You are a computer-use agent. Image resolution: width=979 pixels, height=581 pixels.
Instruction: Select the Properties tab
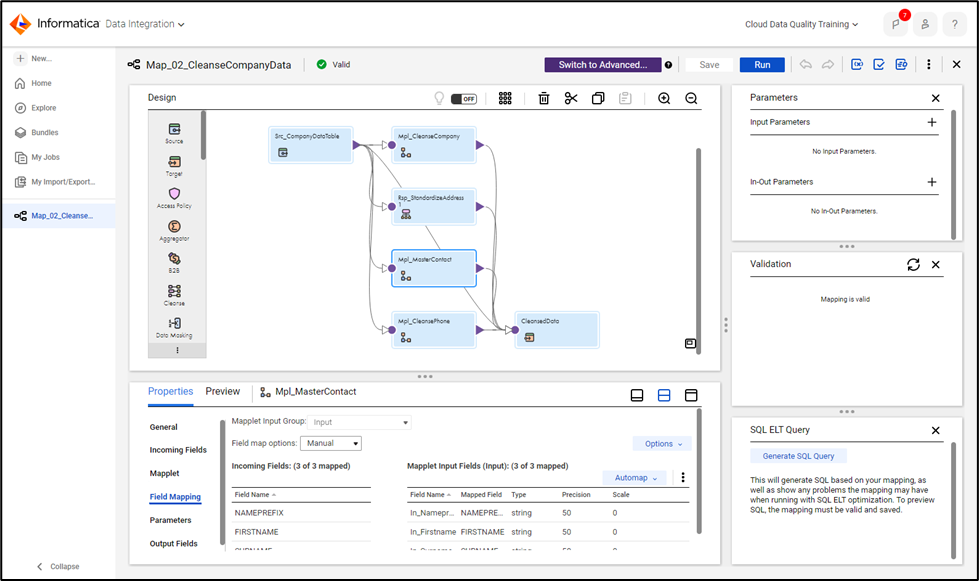(170, 391)
